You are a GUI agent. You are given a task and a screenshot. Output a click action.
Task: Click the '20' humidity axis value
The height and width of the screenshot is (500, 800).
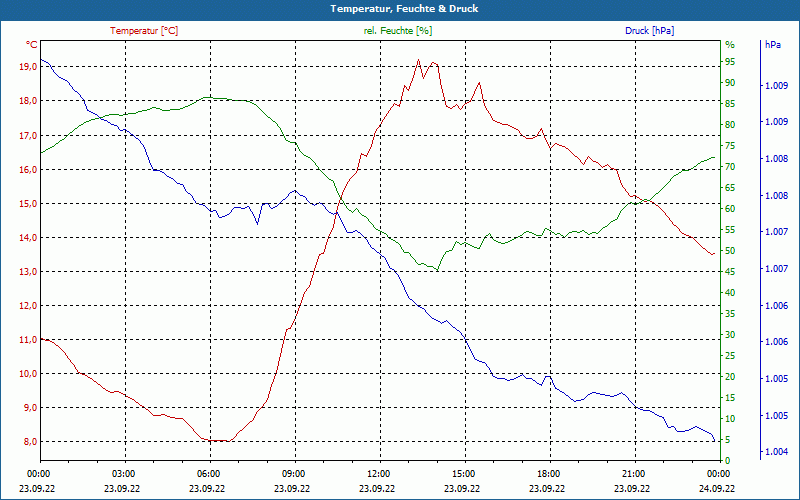pos(730,377)
